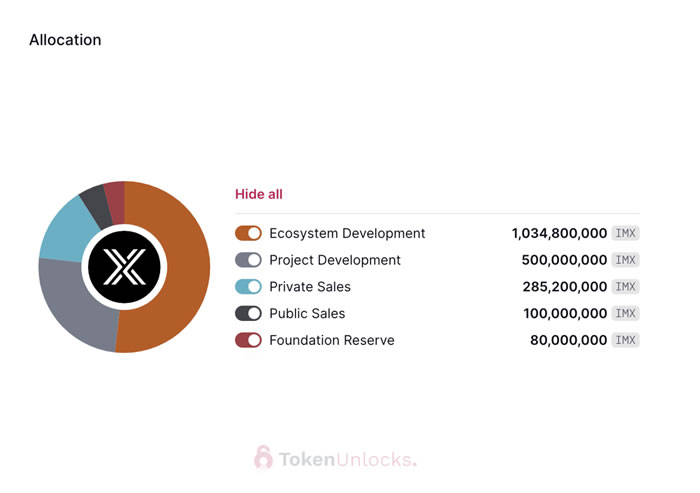Screen dimensions: 700x493
Task: Toggle off Ecosystem Development allocation
Action: 248,233
